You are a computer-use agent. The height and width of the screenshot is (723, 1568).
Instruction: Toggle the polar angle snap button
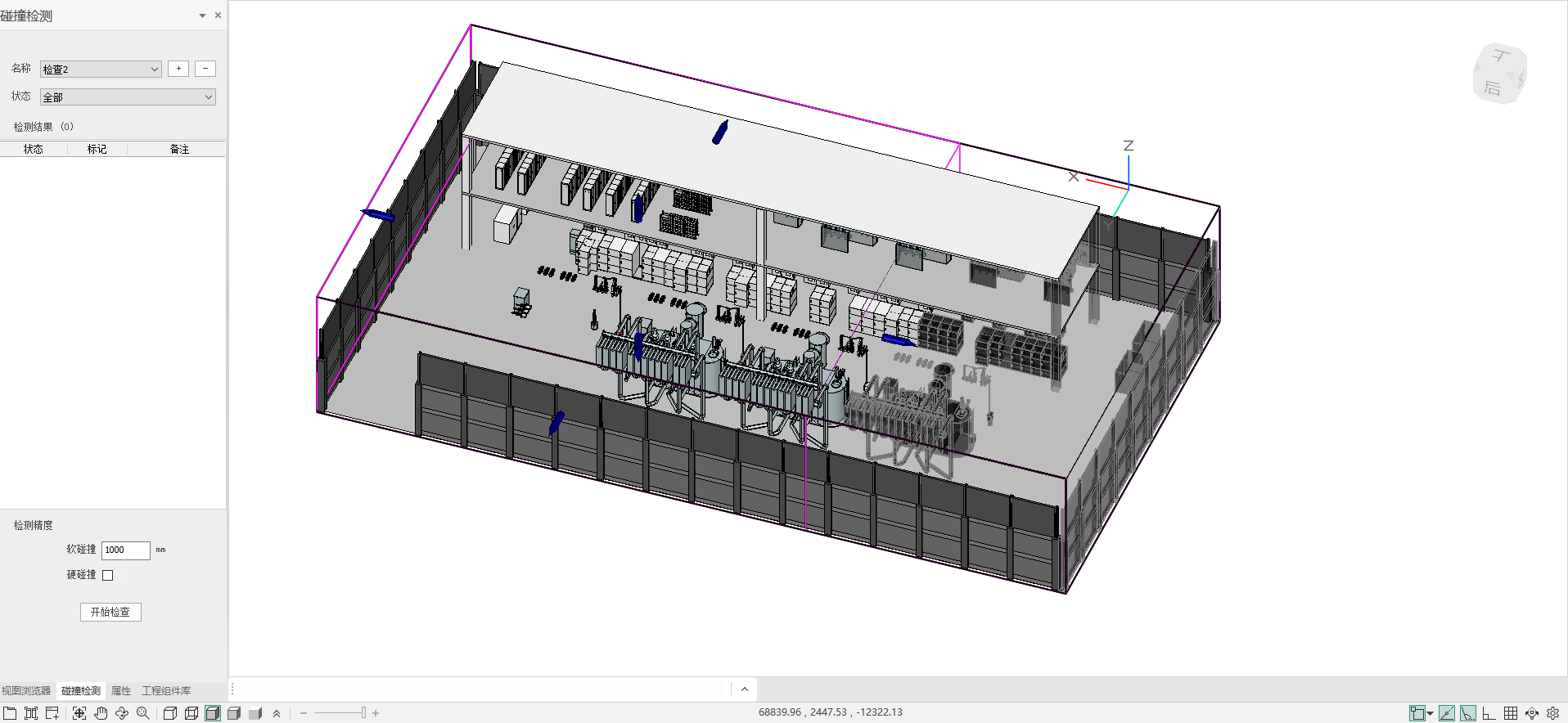1468,713
